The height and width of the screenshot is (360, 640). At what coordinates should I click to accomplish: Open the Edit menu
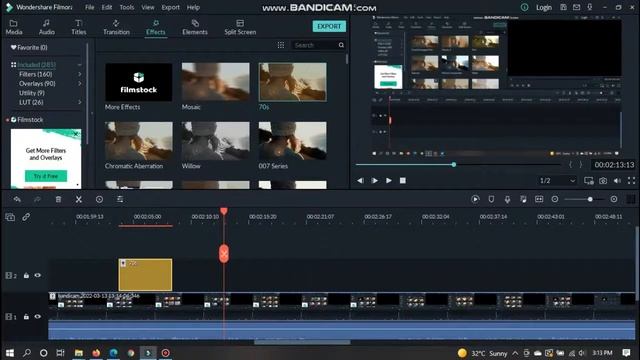(x=107, y=7)
